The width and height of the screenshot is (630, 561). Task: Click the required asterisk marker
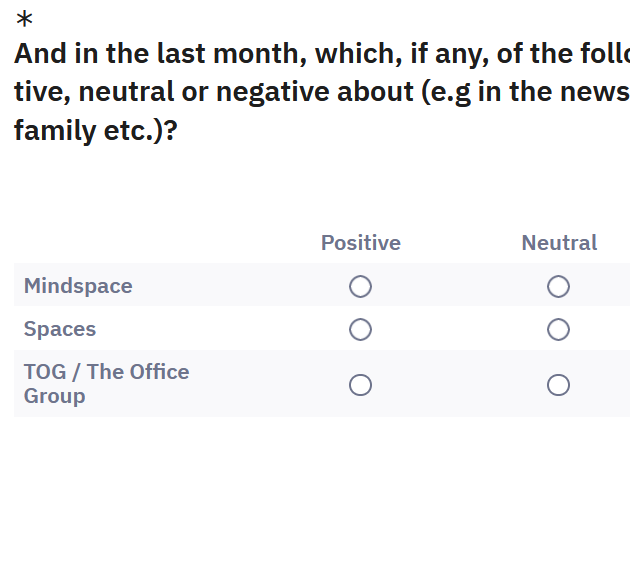24,19
